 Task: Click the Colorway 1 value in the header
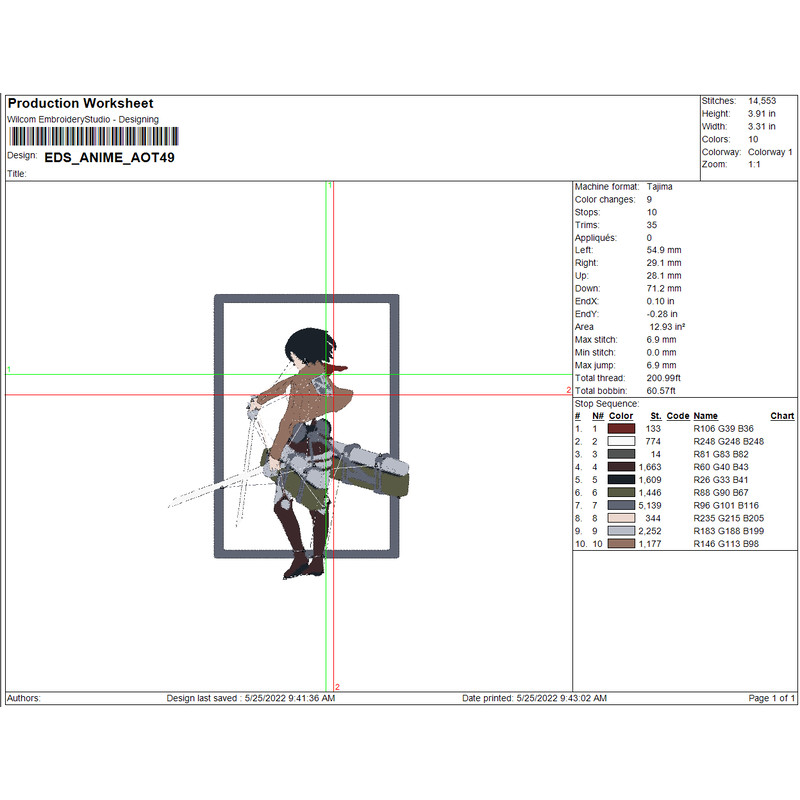pyautogui.click(x=770, y=152)
